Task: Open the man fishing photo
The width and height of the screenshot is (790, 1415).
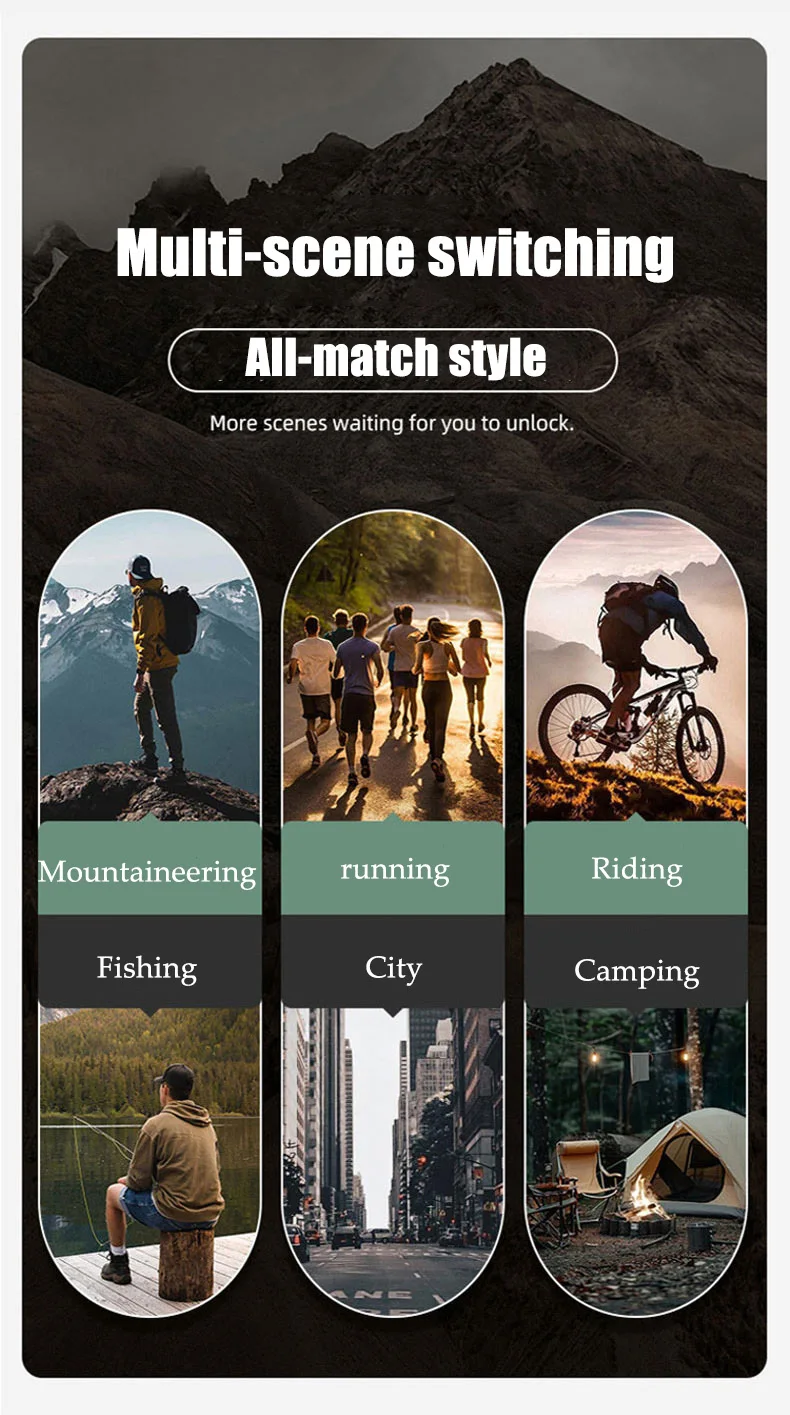Action: (150, 1160)
